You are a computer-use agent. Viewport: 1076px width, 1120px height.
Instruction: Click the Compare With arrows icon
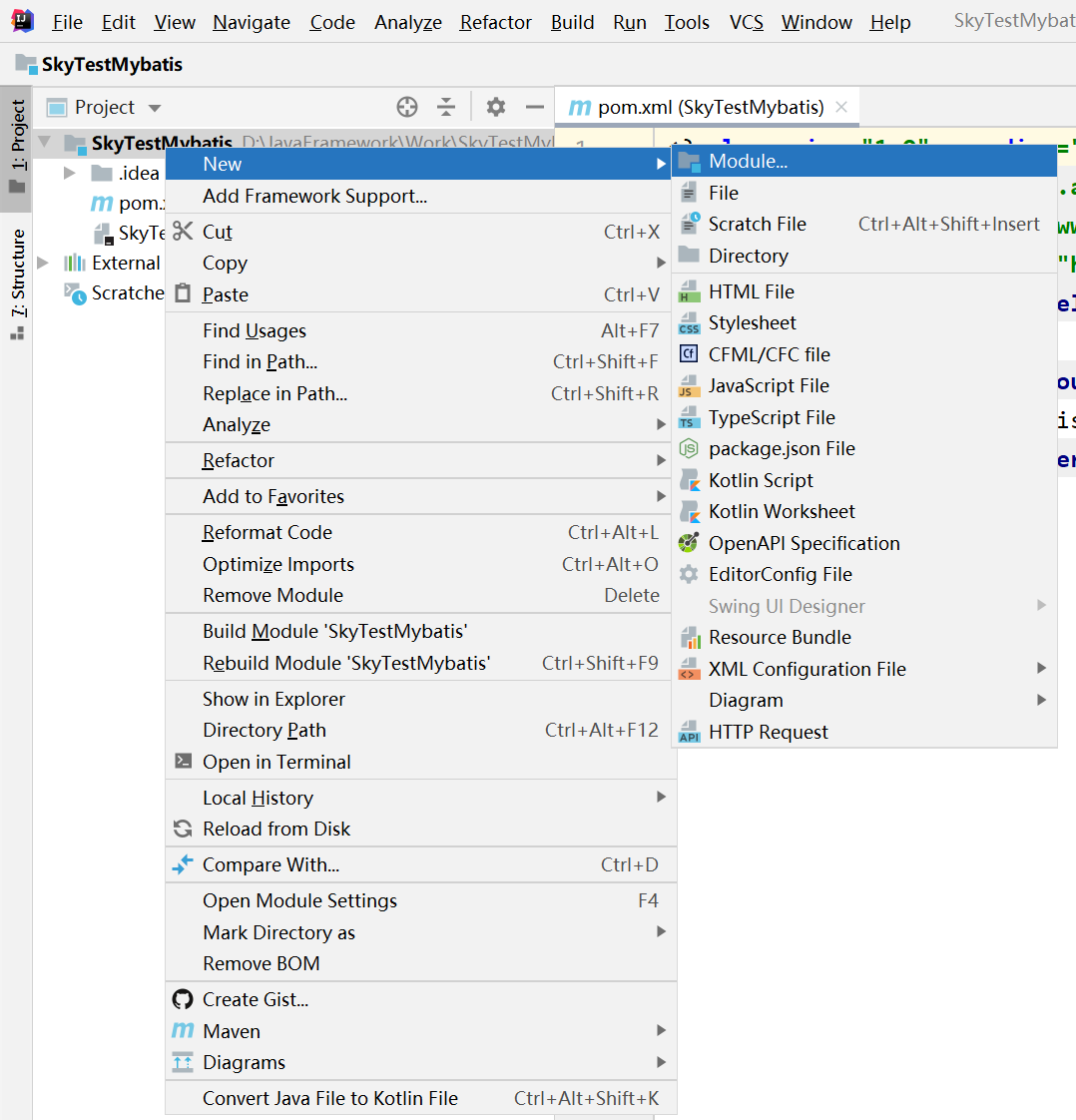183,864
